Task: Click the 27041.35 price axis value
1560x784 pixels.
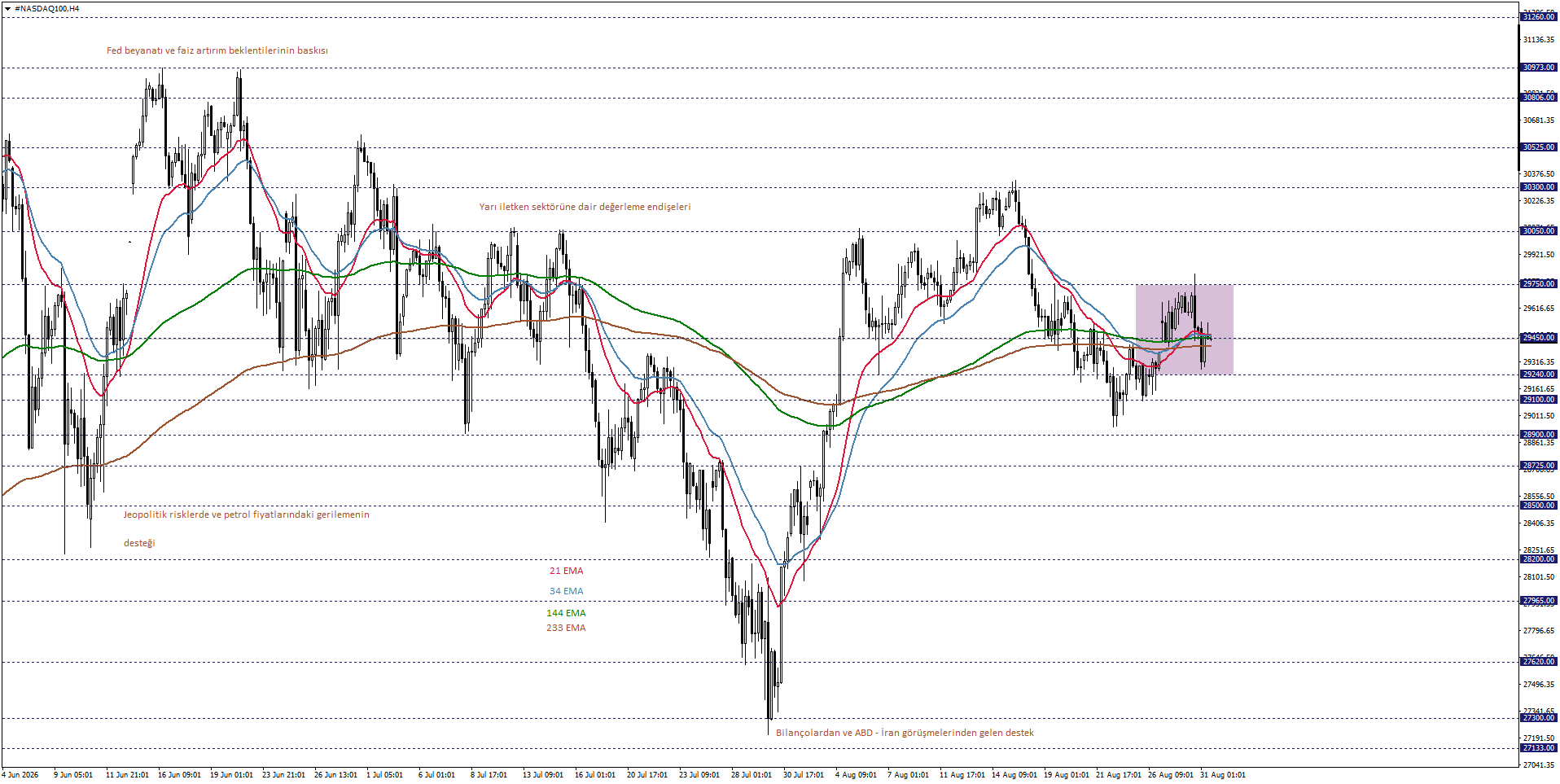Action: coord(1538,765)
